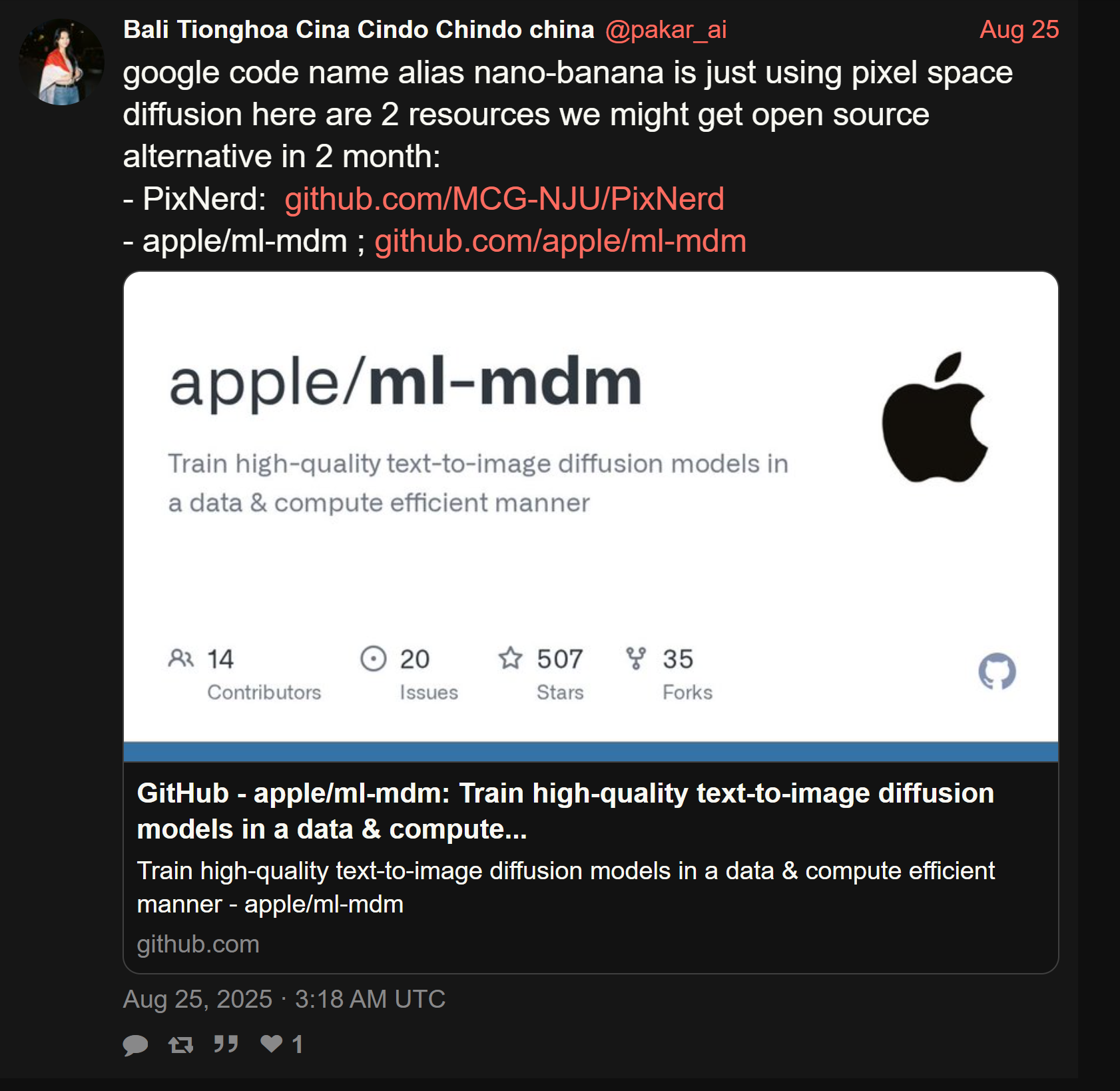The image size is (1120, 1091).
Task: Click the Apple logo in preview image
Action: (936, 418)
